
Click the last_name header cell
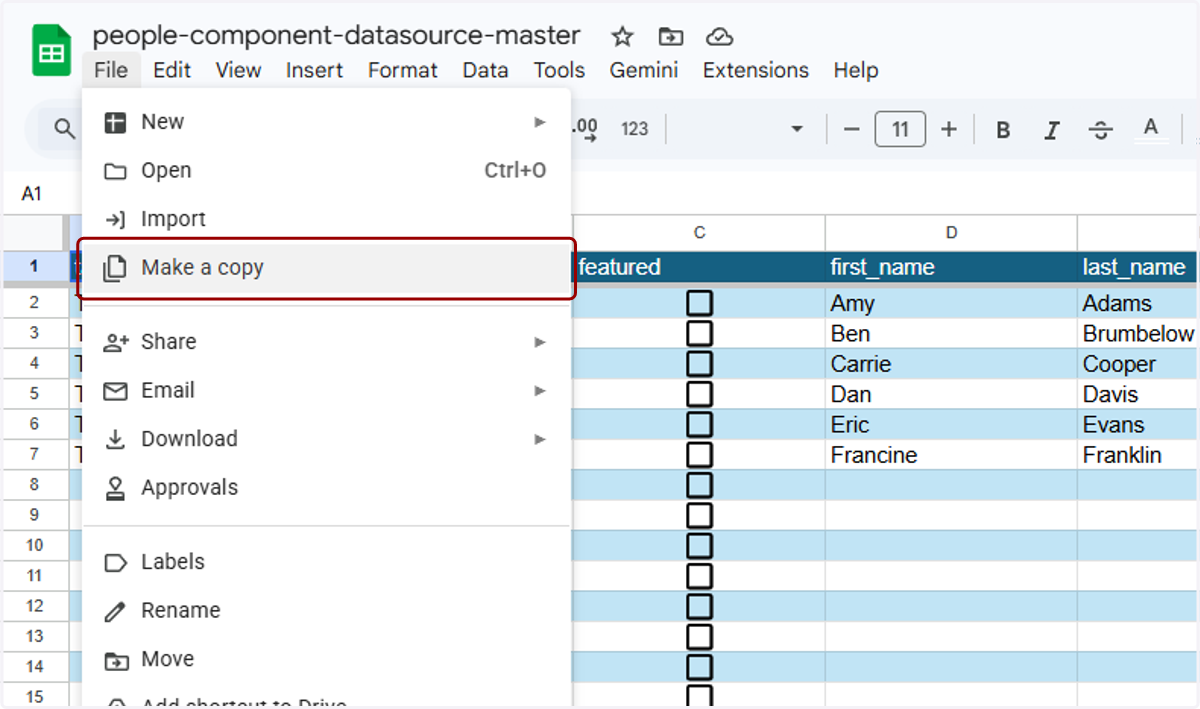(1138, 267)
